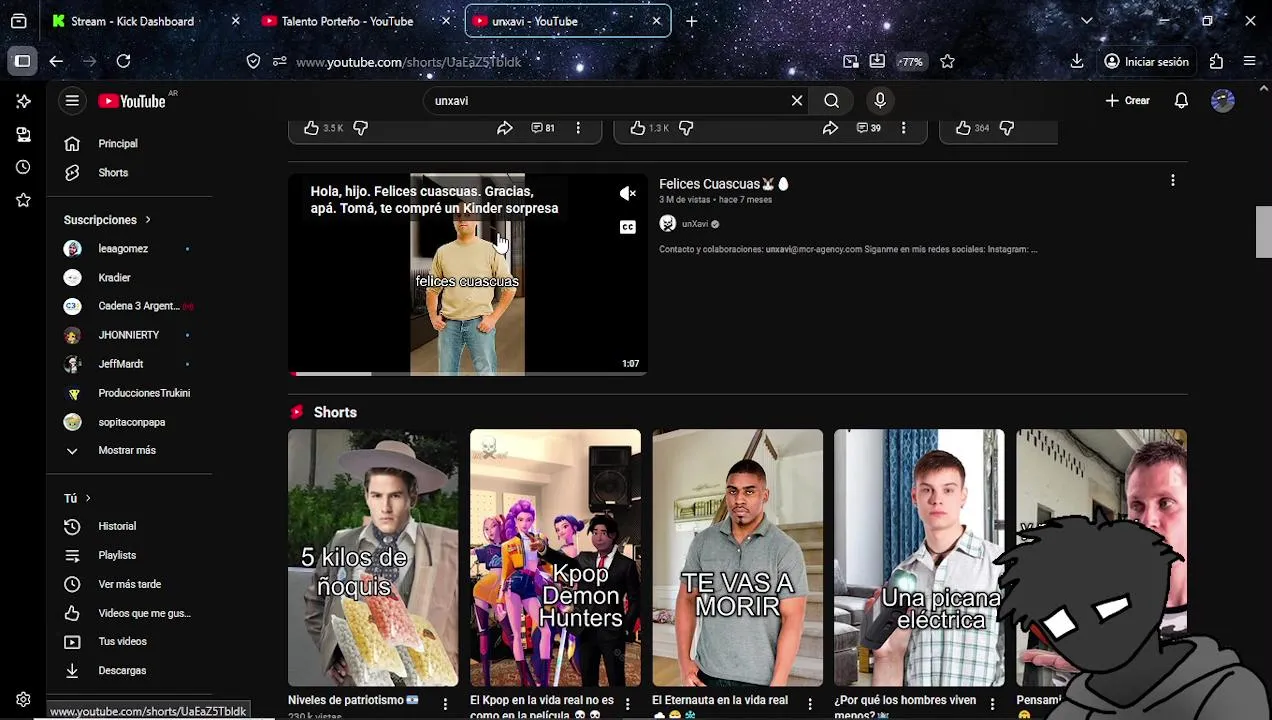Image resolution: width=1272 pixels, height=720 pixels.
Task: Open Ver más tarde list
Action: (x=128, y=584)
